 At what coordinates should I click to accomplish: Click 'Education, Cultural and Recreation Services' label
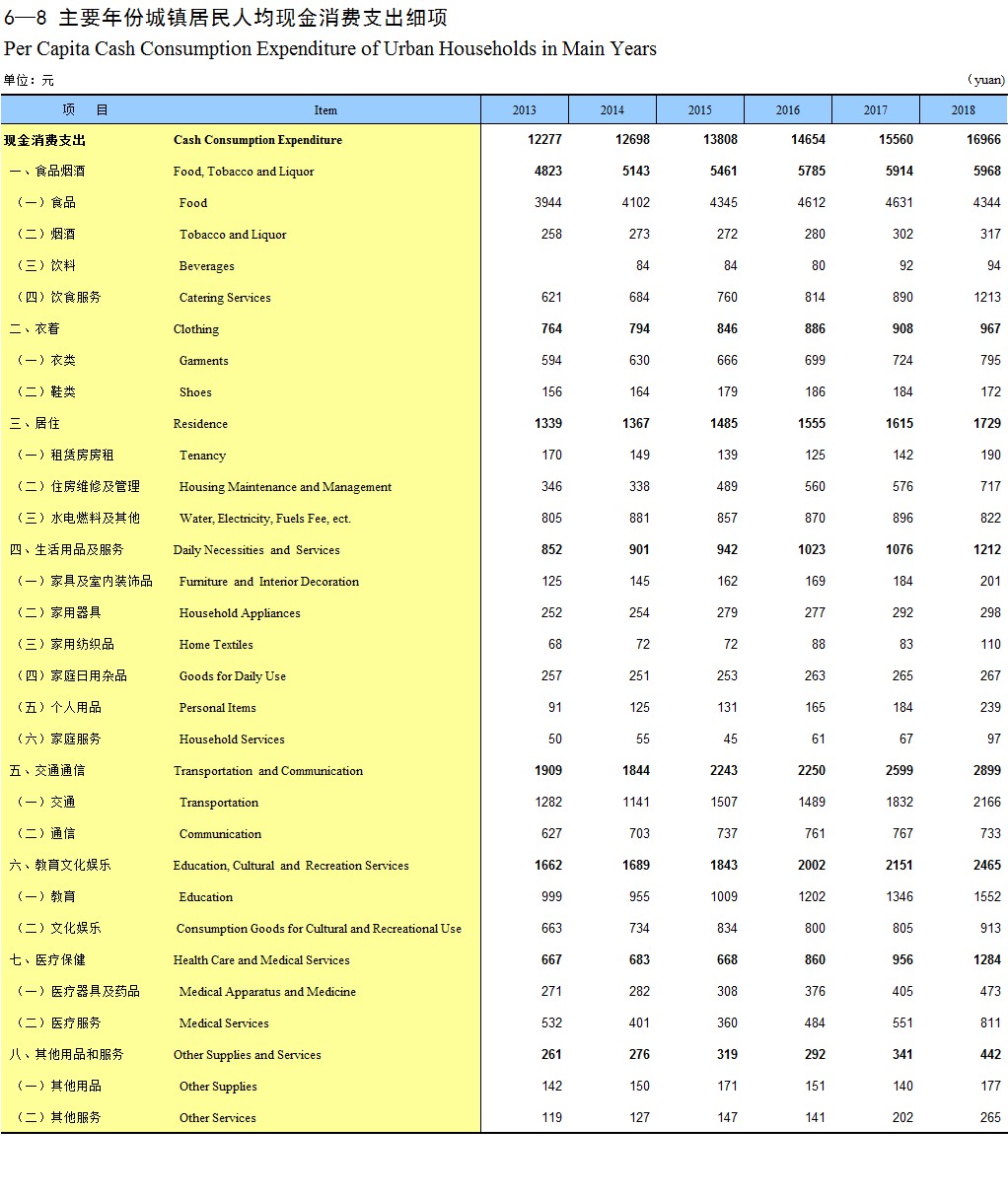[x=291, y=866]
